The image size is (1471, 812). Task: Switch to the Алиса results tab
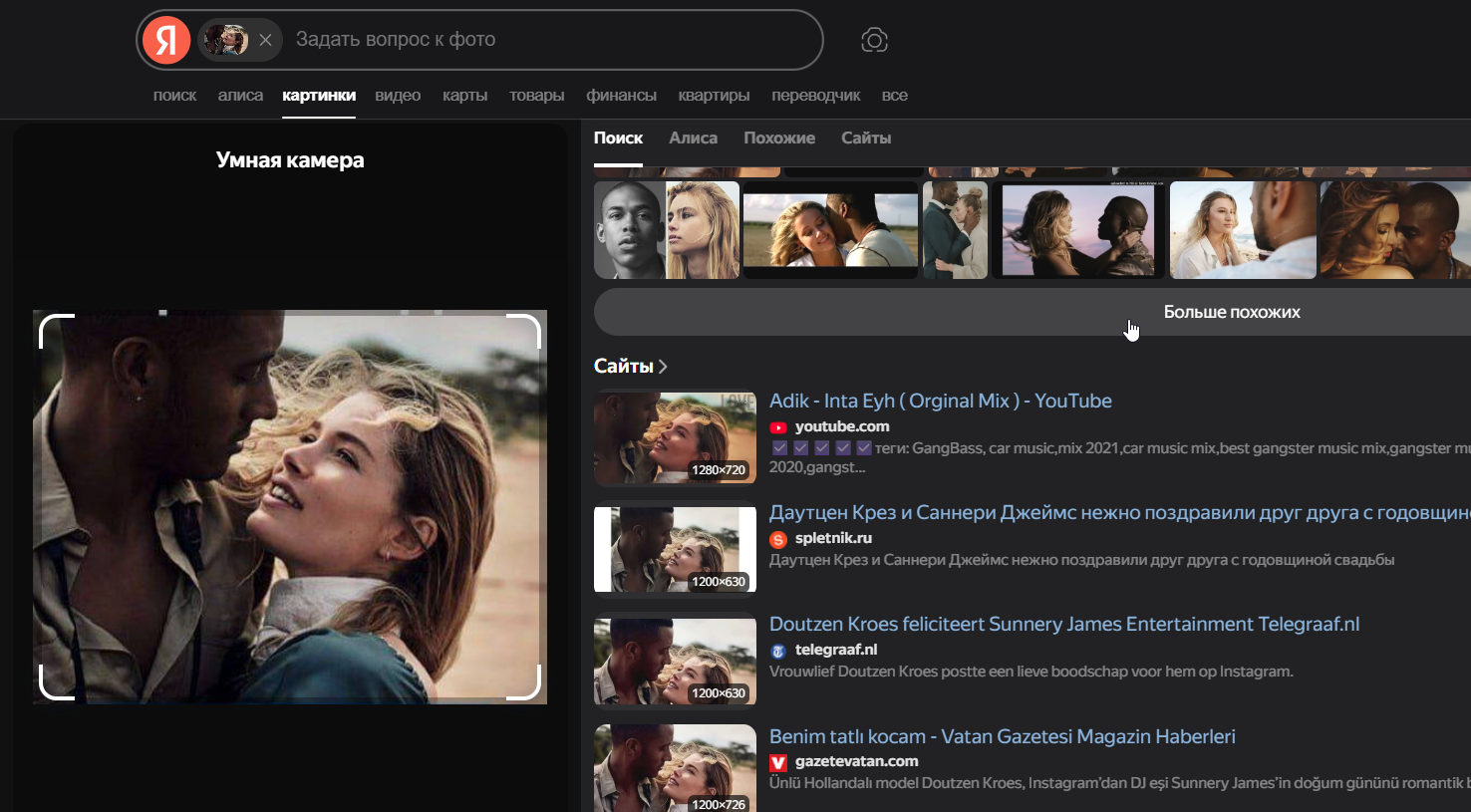pyautogui.click(x=693, y=138)
